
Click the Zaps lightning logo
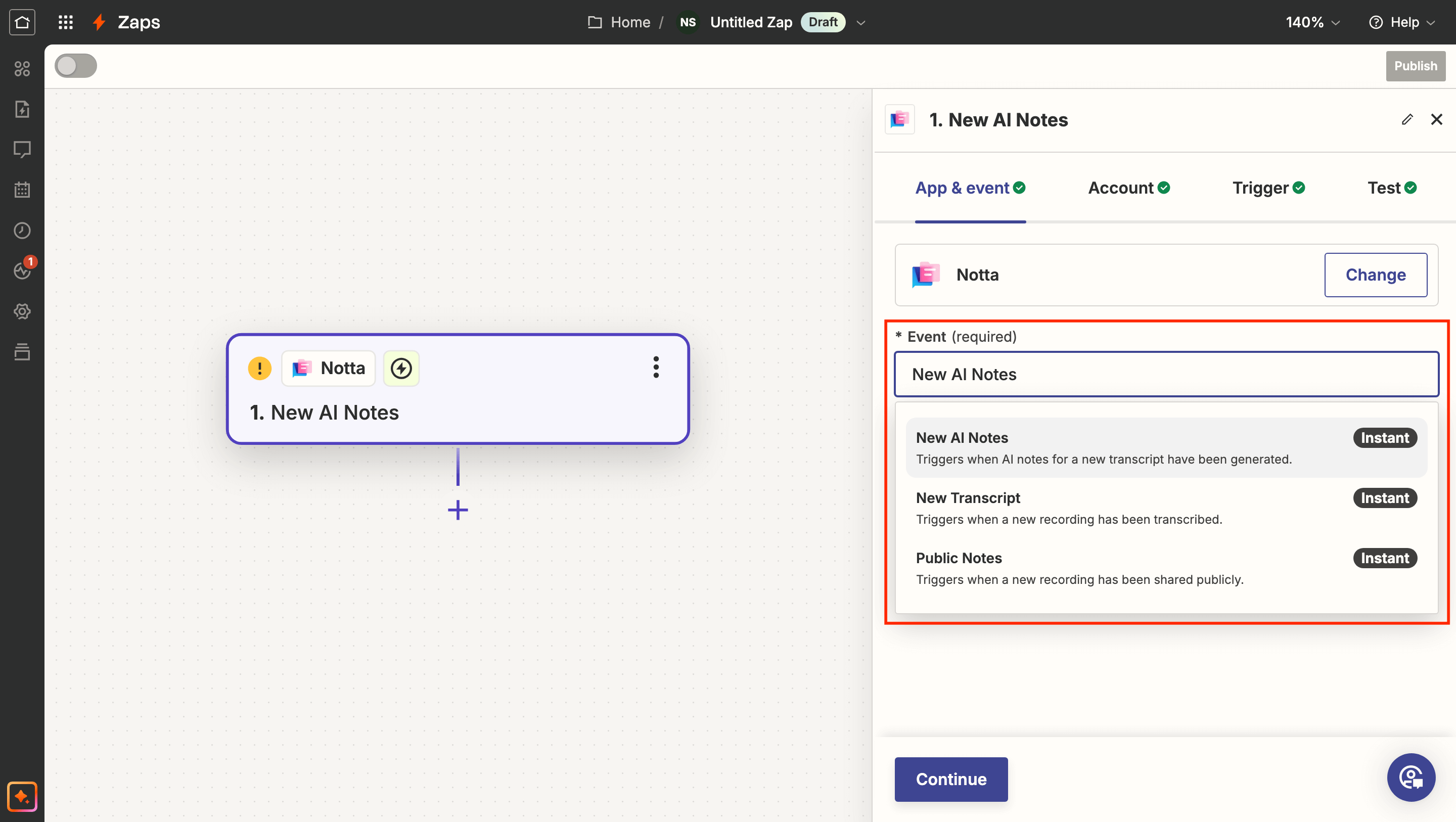tap(100, 22)
